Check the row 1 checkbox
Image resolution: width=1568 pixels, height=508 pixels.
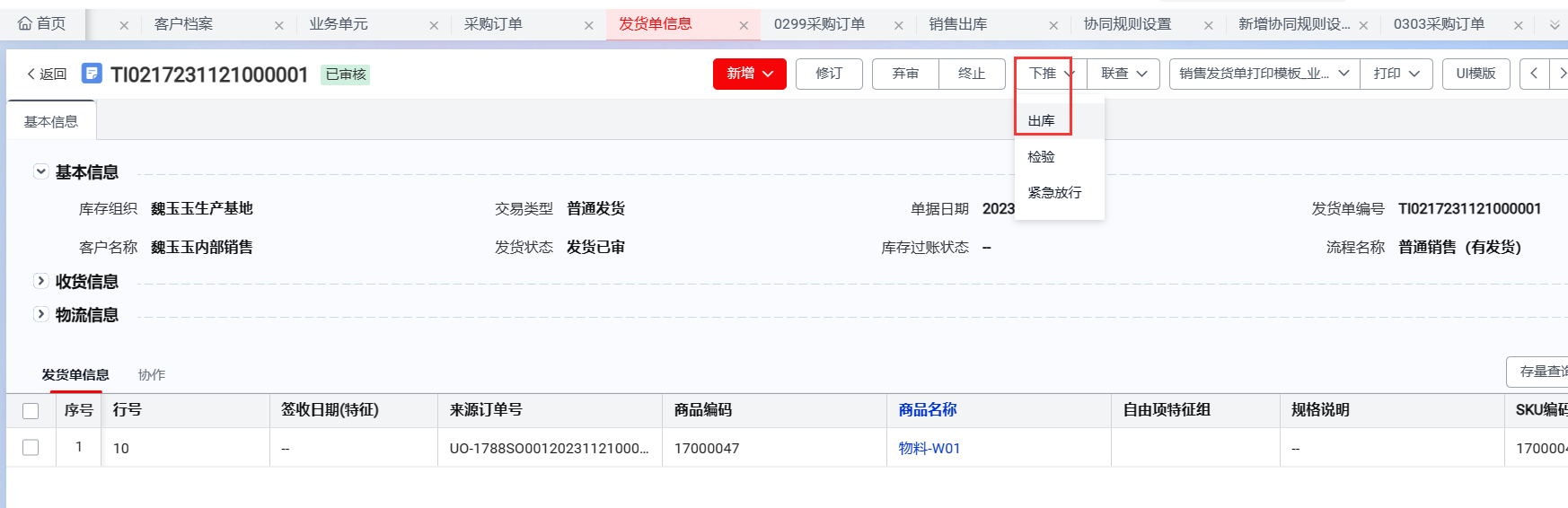tap(31, 447)
